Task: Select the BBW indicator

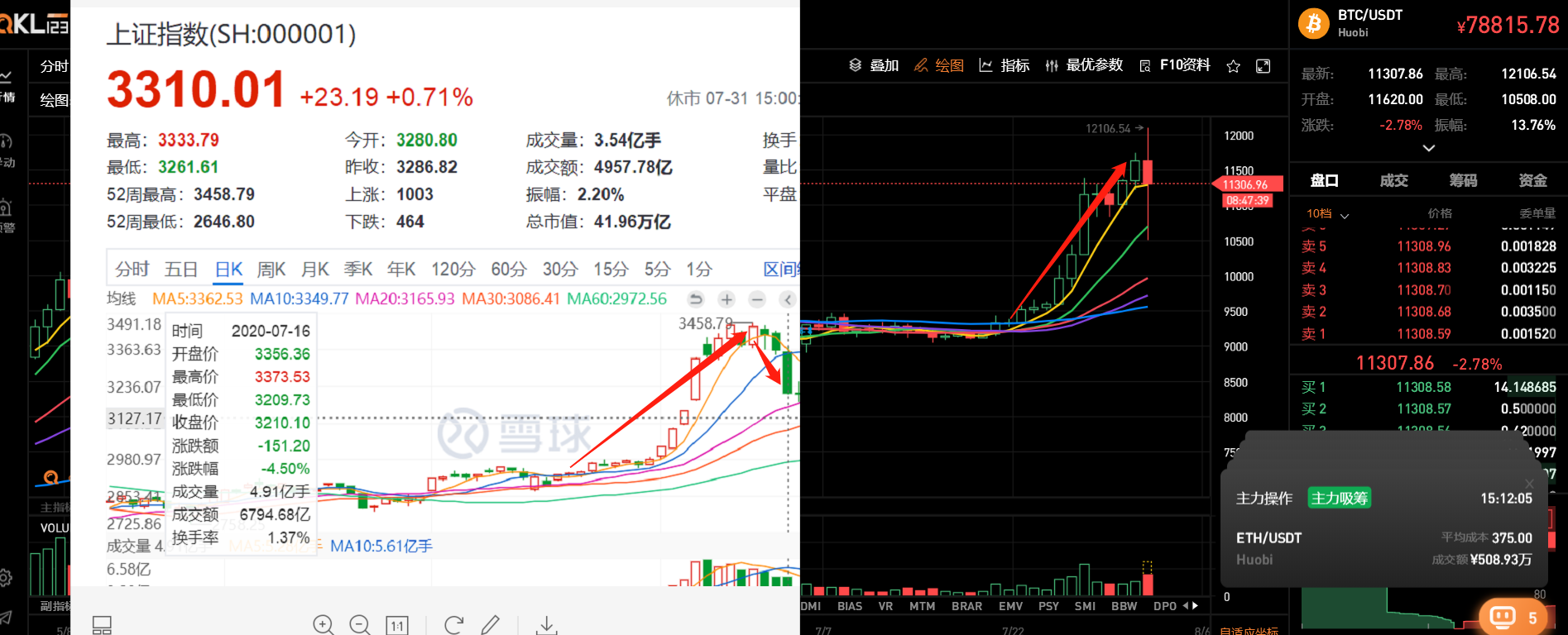Action: coord(1124,606)
